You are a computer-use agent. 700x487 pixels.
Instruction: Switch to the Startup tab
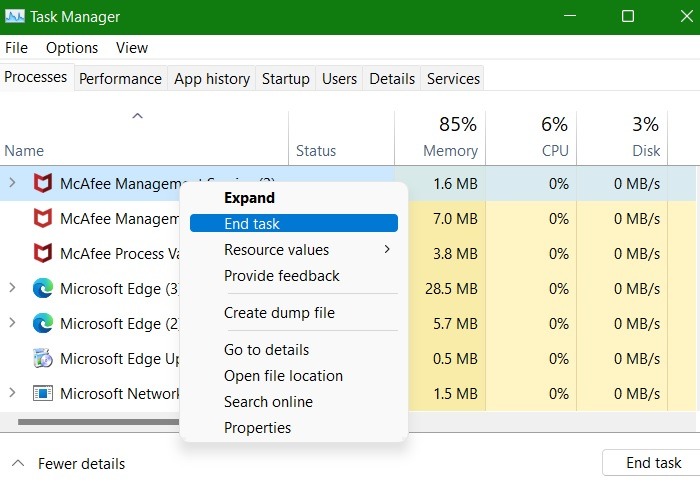286,79
